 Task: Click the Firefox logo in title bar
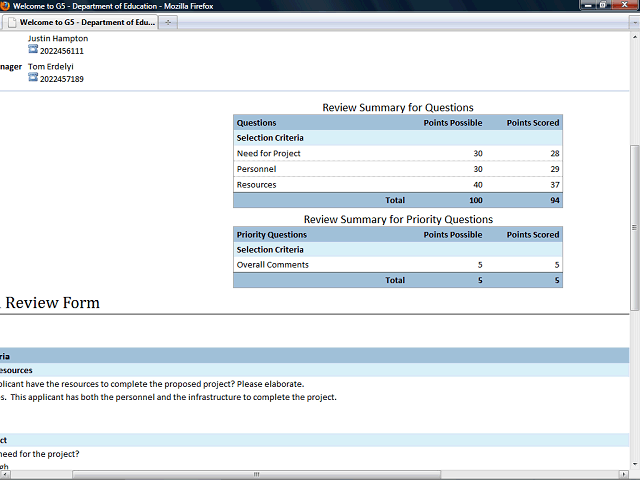point(6,5)
